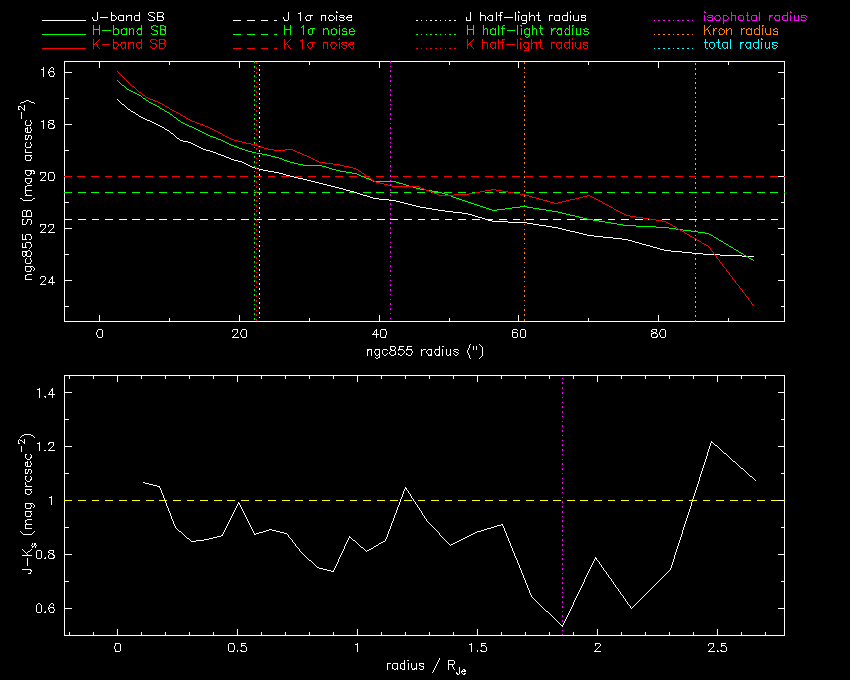The width and height of the screenshot is (850, 680).
Task: Click the radius / RJe axis title
Action: 424,667
